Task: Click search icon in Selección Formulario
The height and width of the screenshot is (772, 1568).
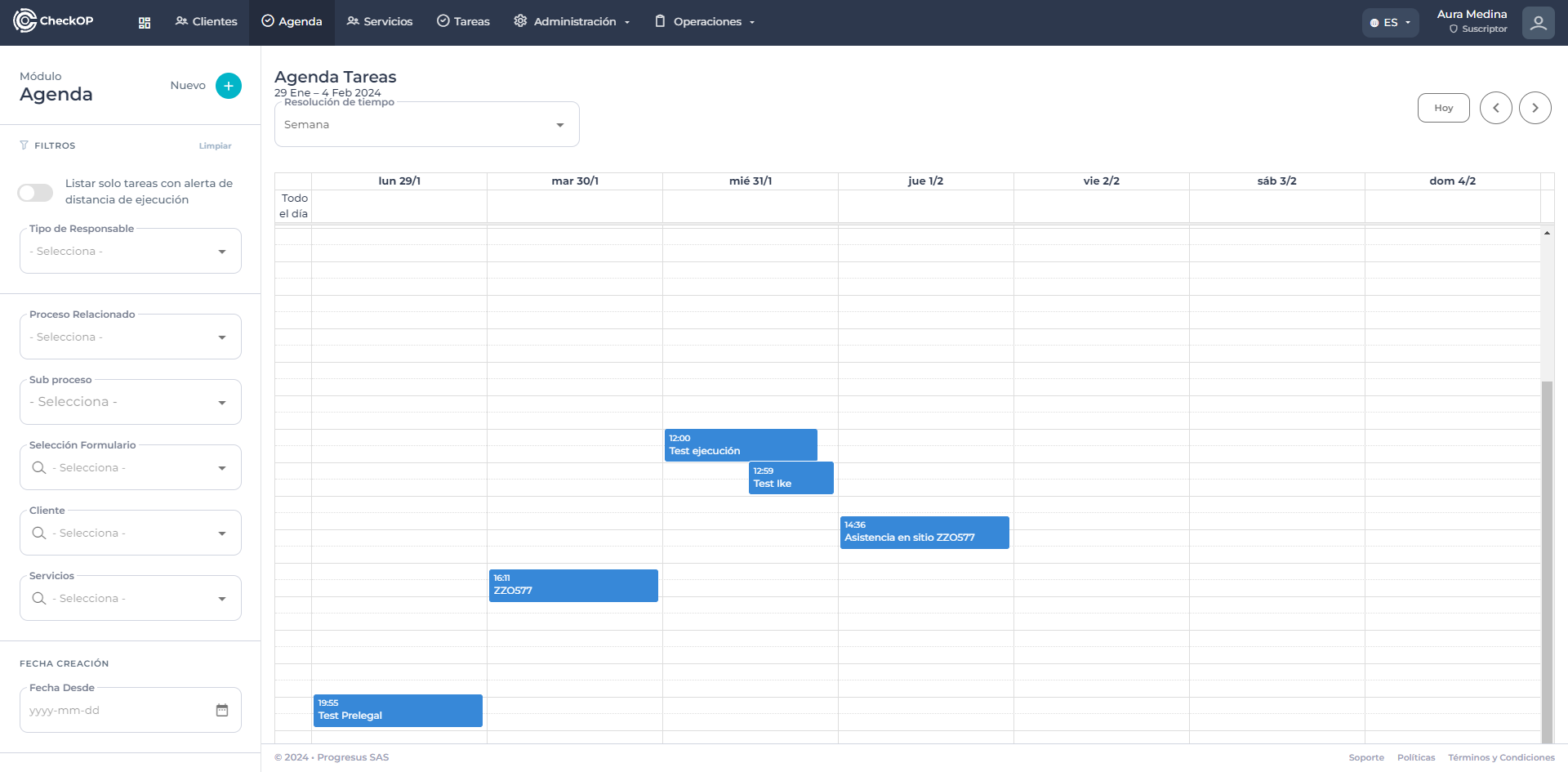Action: coord(38,467)
